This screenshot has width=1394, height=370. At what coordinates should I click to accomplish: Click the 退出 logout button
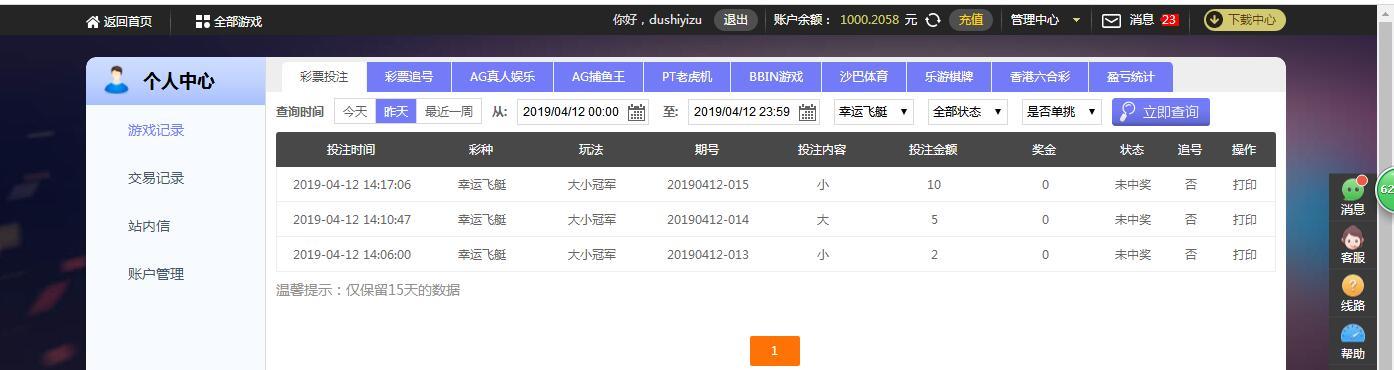point(735,20)
